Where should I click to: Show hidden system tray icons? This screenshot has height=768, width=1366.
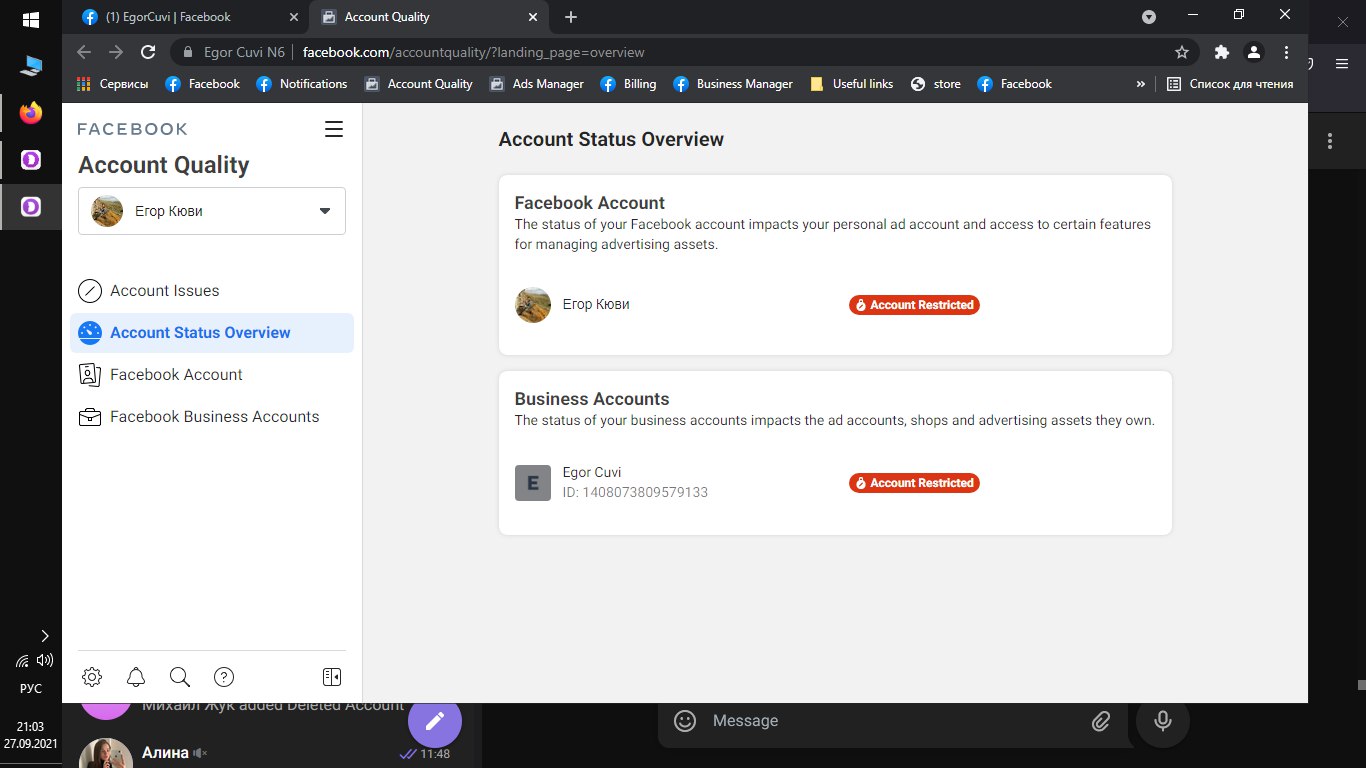[44, 635]
